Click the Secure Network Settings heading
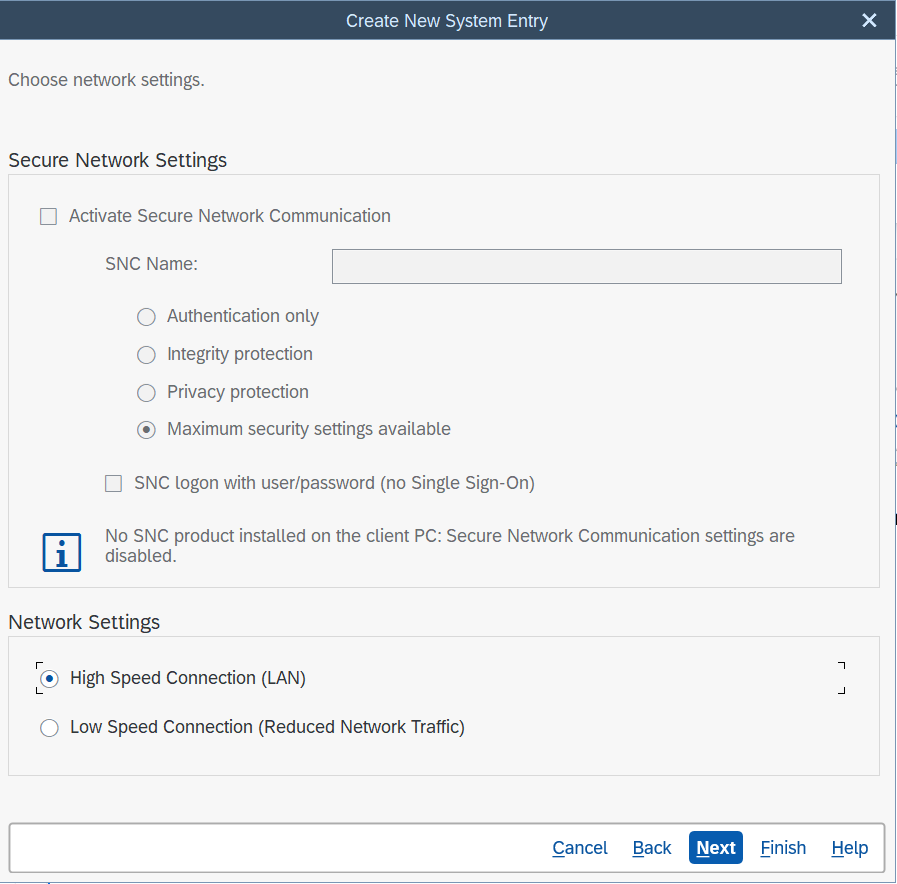This screenshot has width=897, height=884. [x=117, y=160]
